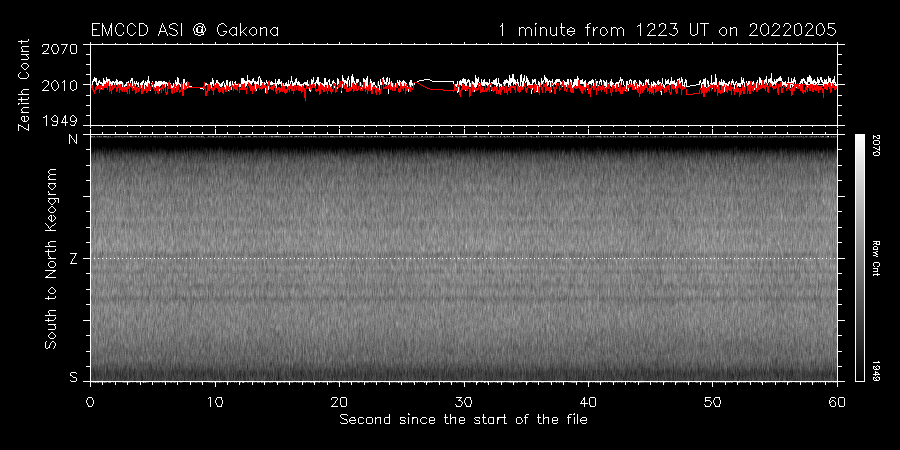The width and height of the screenshot is (900, 450).
Task: Click the 'Second since the start of the file' label
Action: coord(463,420)
